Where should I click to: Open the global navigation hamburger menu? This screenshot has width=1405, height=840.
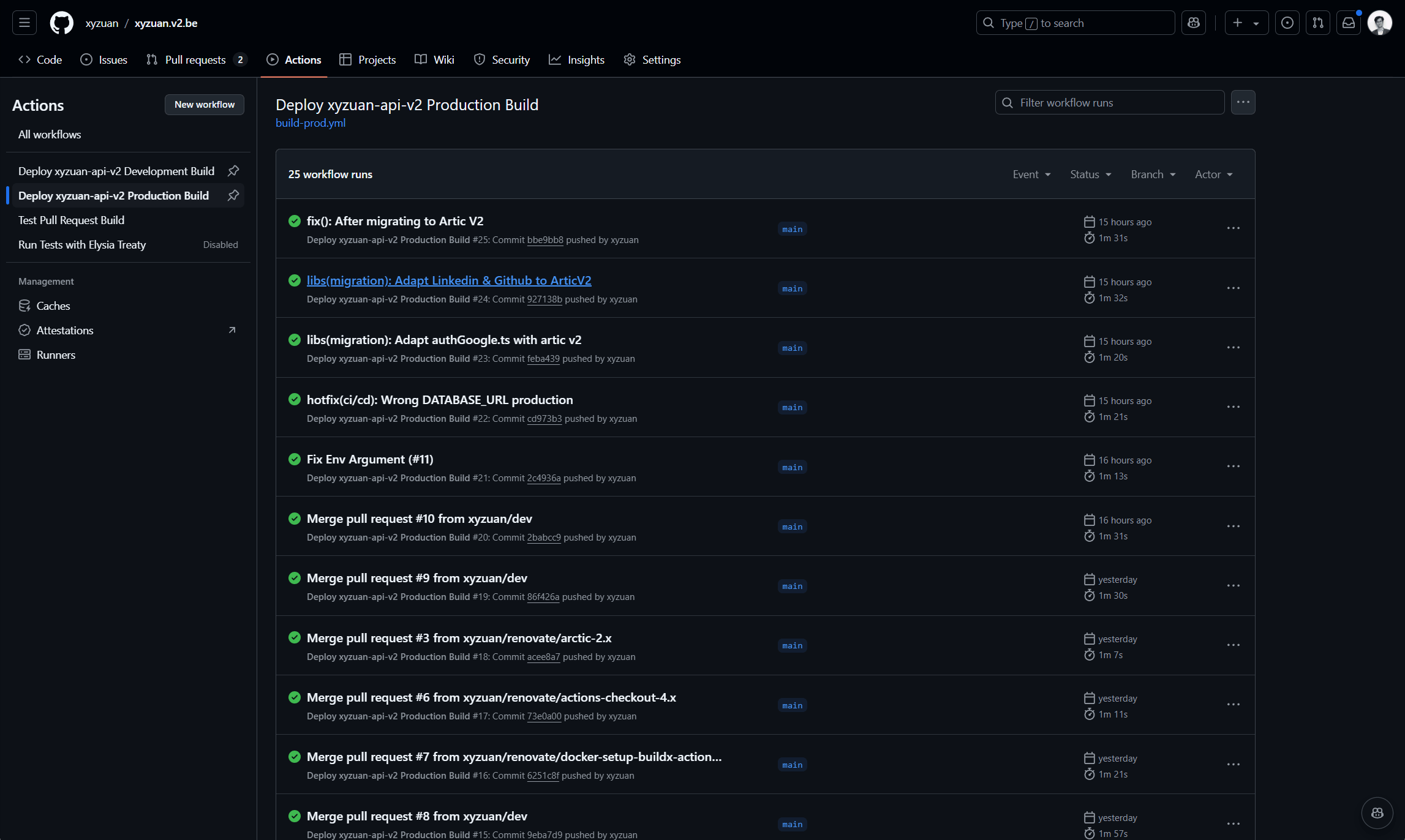point(24,23)
